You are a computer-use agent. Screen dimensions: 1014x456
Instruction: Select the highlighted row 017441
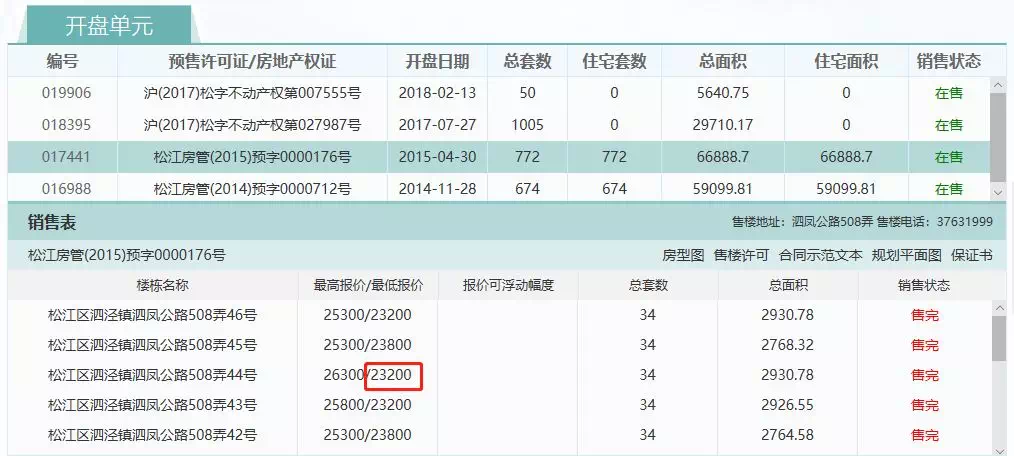66,157
